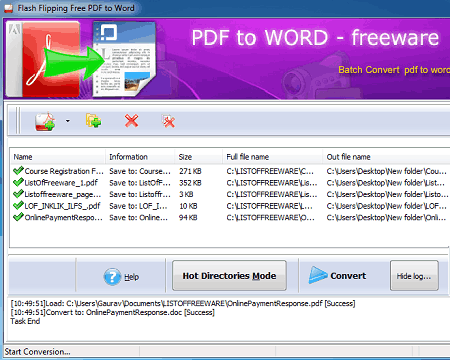450x360 pixels.
Task: Click log line 'Convert to: OnlinePaymentResponse.doc'
Action: (x=113, y=312)
